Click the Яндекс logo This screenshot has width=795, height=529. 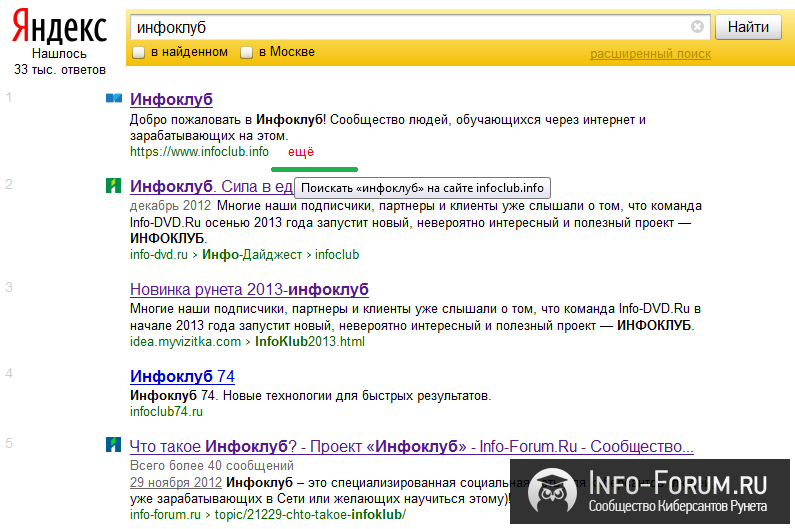59,27
